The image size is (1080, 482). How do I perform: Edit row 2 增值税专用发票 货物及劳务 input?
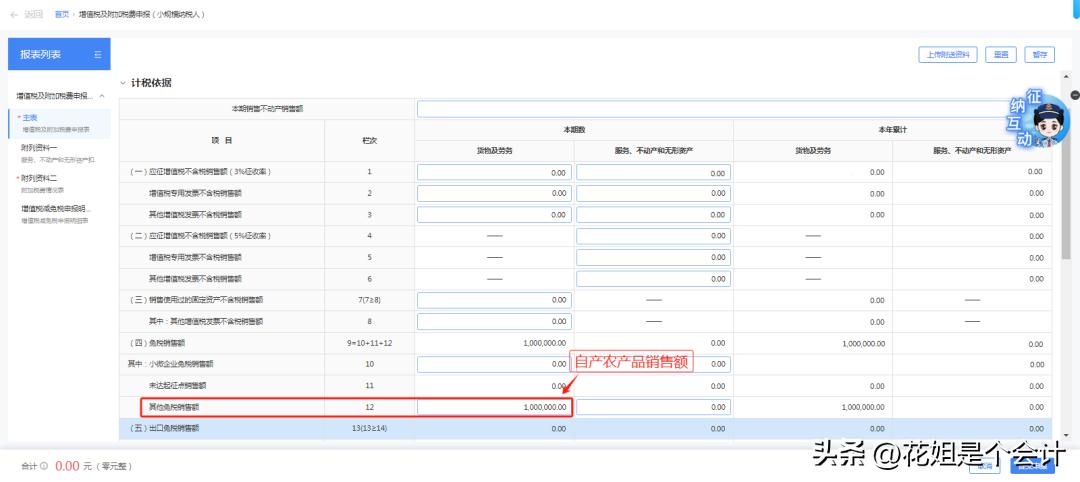point(494,193)
